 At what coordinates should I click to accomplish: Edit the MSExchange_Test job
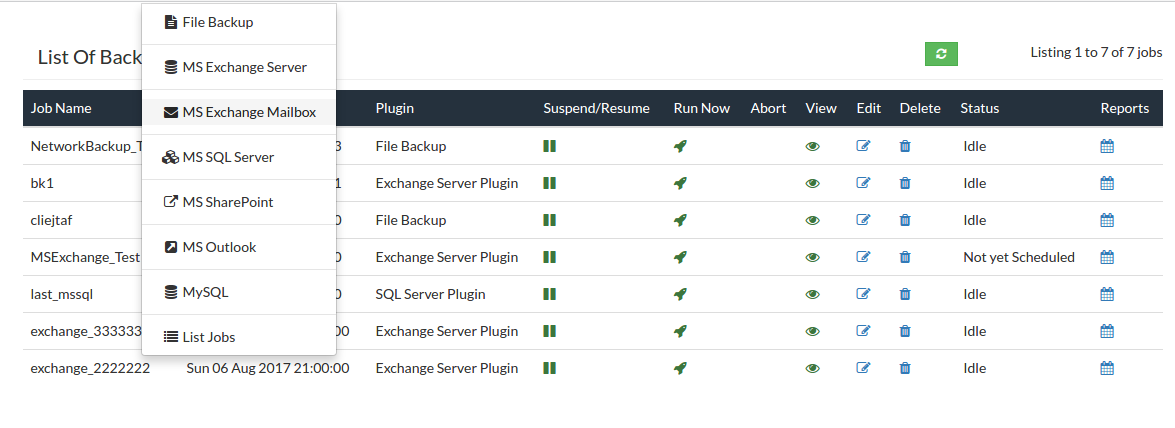tap(863, 257)
